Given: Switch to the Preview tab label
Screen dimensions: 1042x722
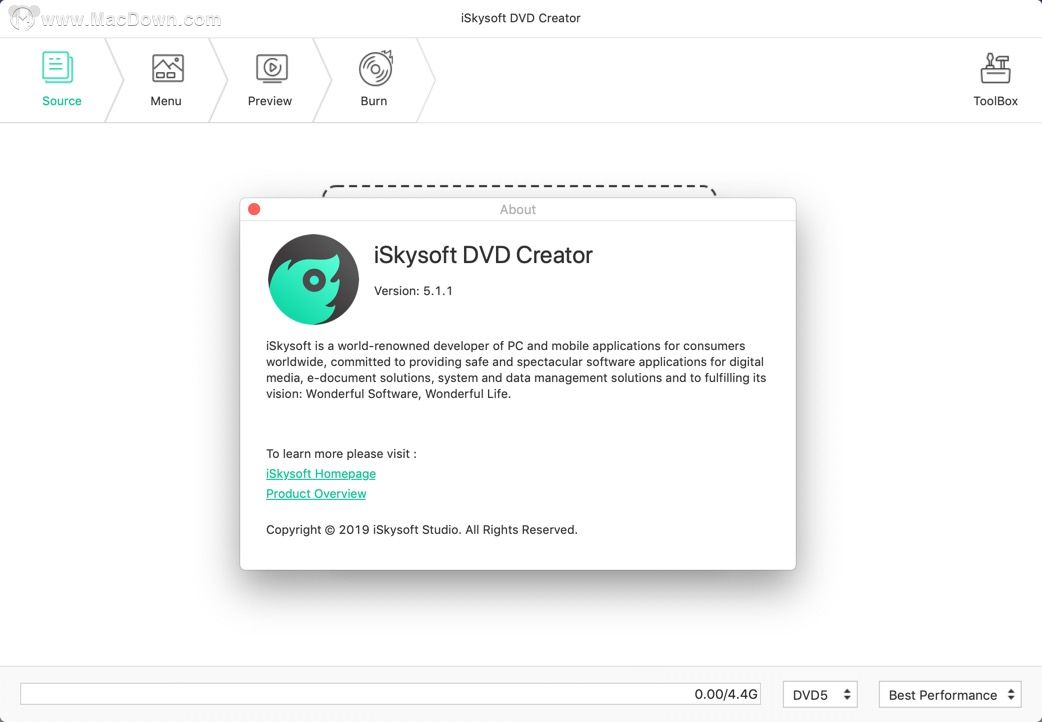Looking at the screenshot, I should [270, 101].
